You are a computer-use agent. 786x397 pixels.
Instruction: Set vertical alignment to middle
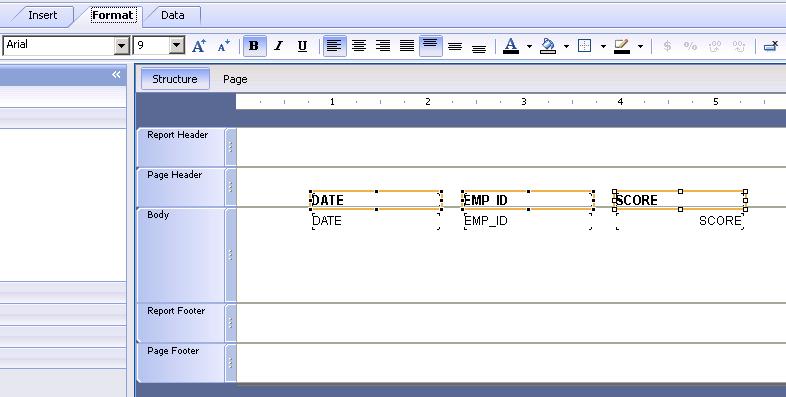click(455, 46)
